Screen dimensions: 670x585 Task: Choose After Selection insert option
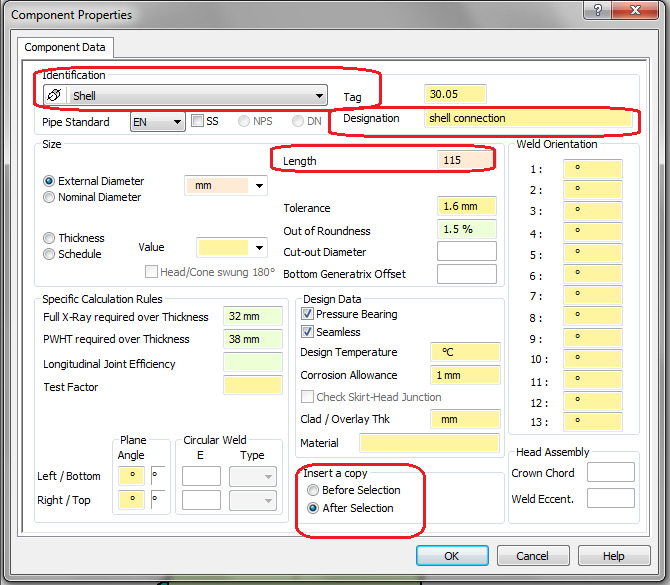(x=313, y=508)
